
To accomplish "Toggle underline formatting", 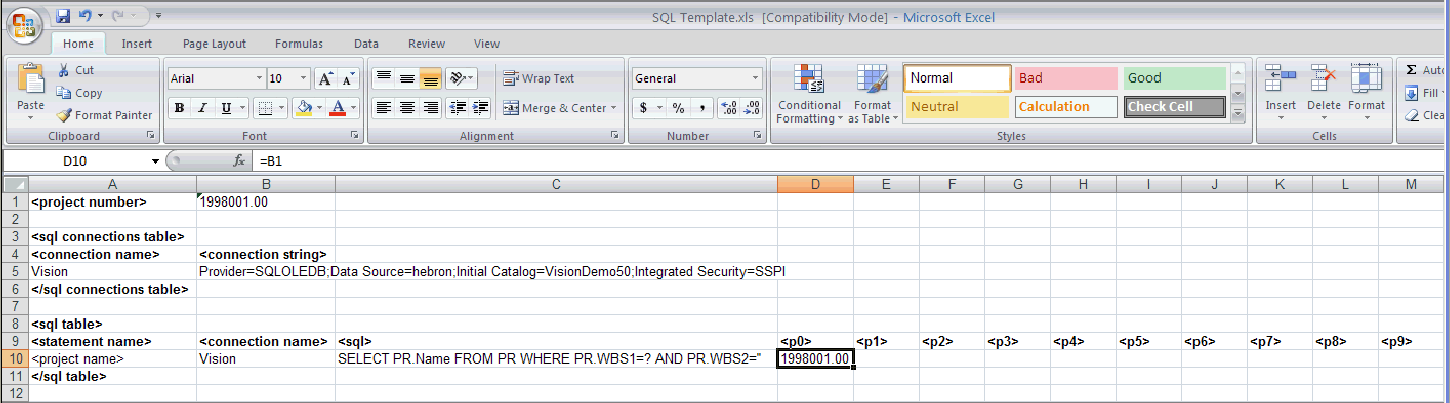I will click(227, 108).
